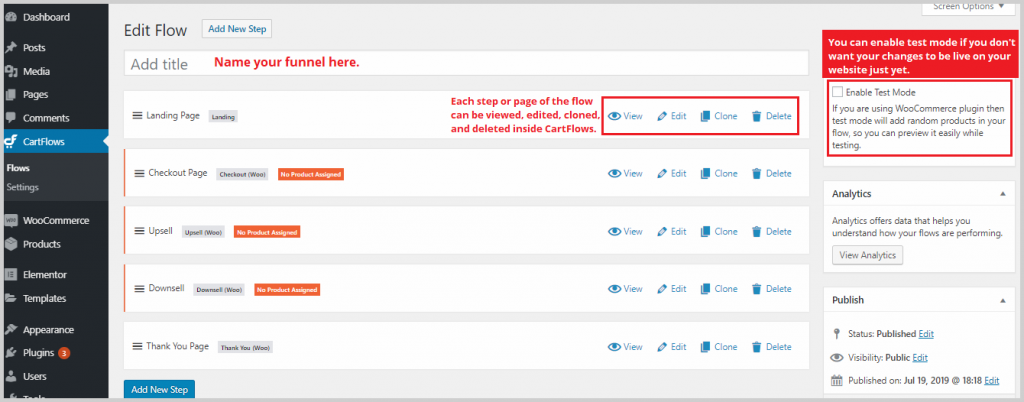Click the drag handle of Upsell step
This screenshot has width=1024, height=402.
139,231
